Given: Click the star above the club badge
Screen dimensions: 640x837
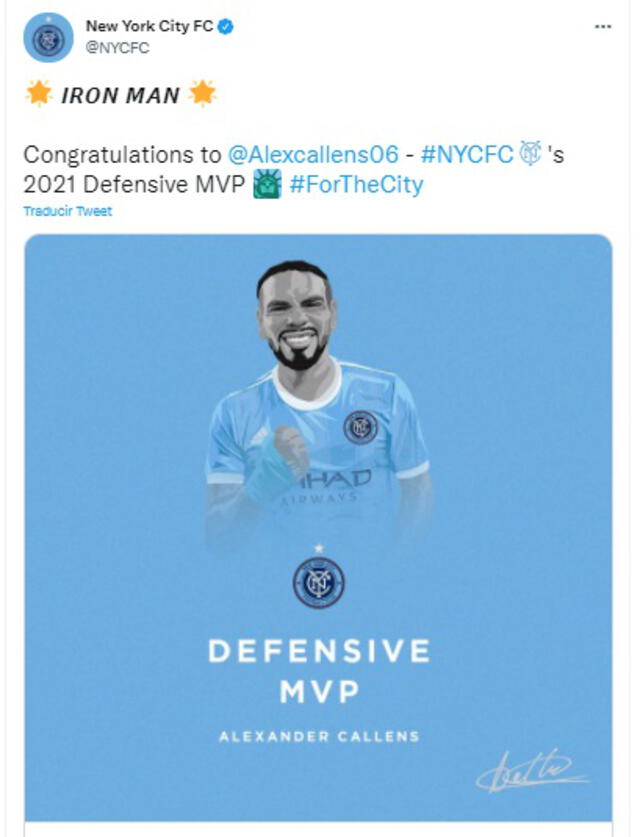Looking at the screenshot, I should click(x=318, y=546).
